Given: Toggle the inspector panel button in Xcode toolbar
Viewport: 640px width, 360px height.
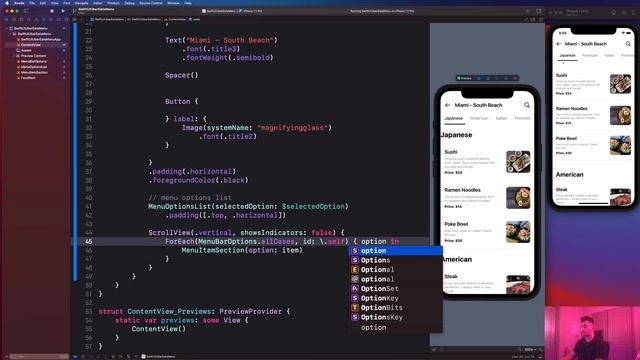Looking at the screenshot, I should [x=539, y=11].
